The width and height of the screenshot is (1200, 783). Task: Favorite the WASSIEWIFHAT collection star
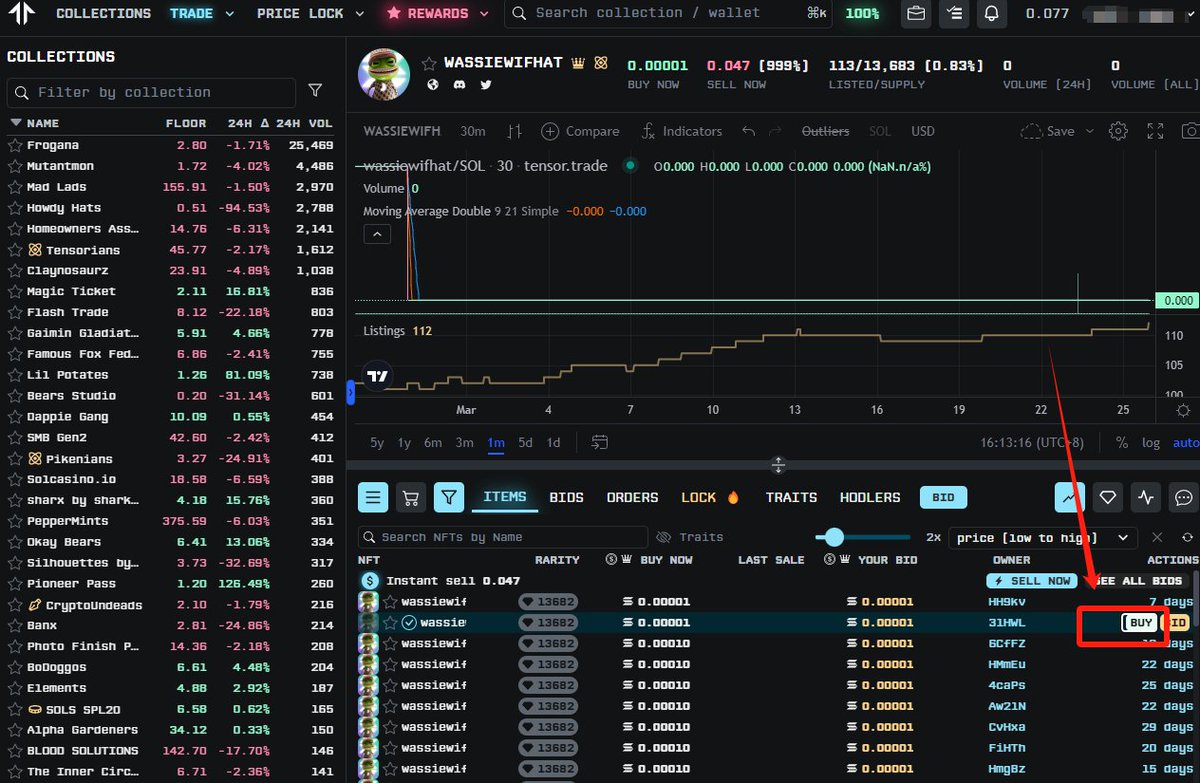(x=429, y=63)
